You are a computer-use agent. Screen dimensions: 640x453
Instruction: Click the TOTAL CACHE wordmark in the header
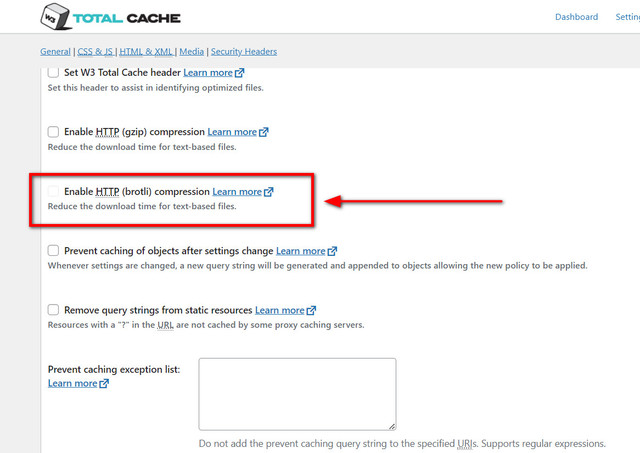pos(127,18)
